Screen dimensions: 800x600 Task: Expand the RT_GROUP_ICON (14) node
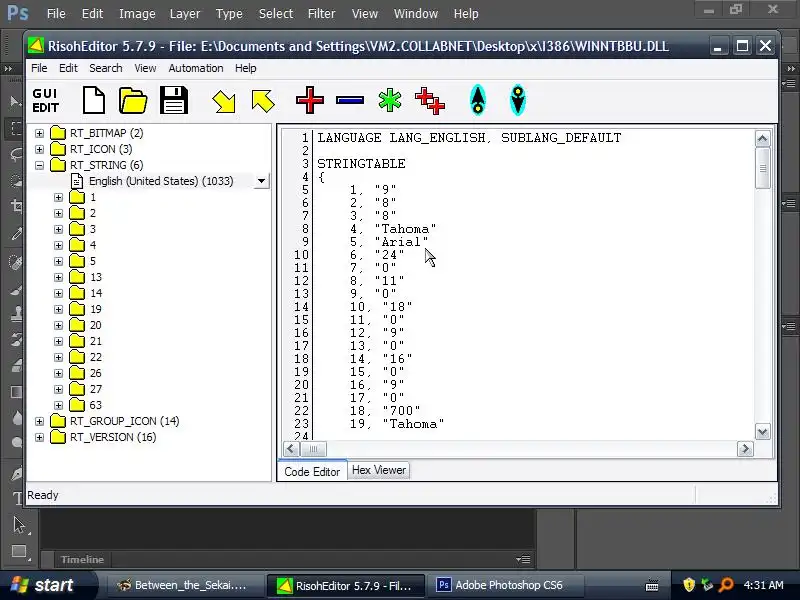coord(39,421)
